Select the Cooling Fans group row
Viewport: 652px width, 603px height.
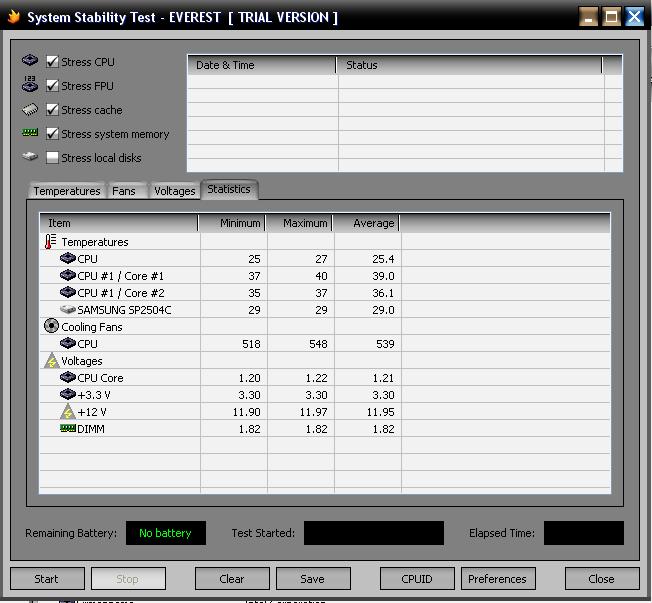tap(325, 326)
